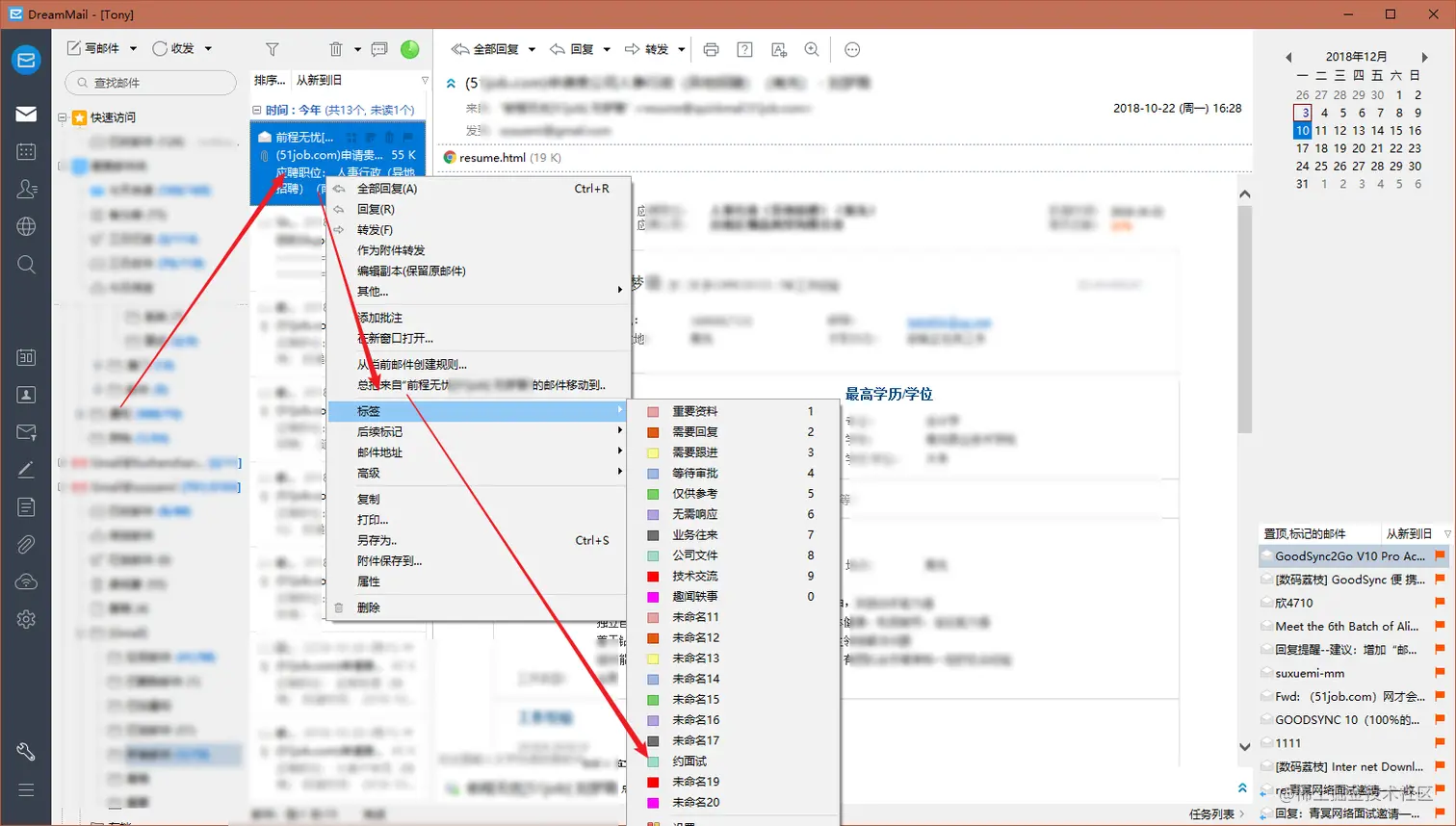Toggle flag on 1111 mail
1456x826 pixels.
(x=1440, y=743)
